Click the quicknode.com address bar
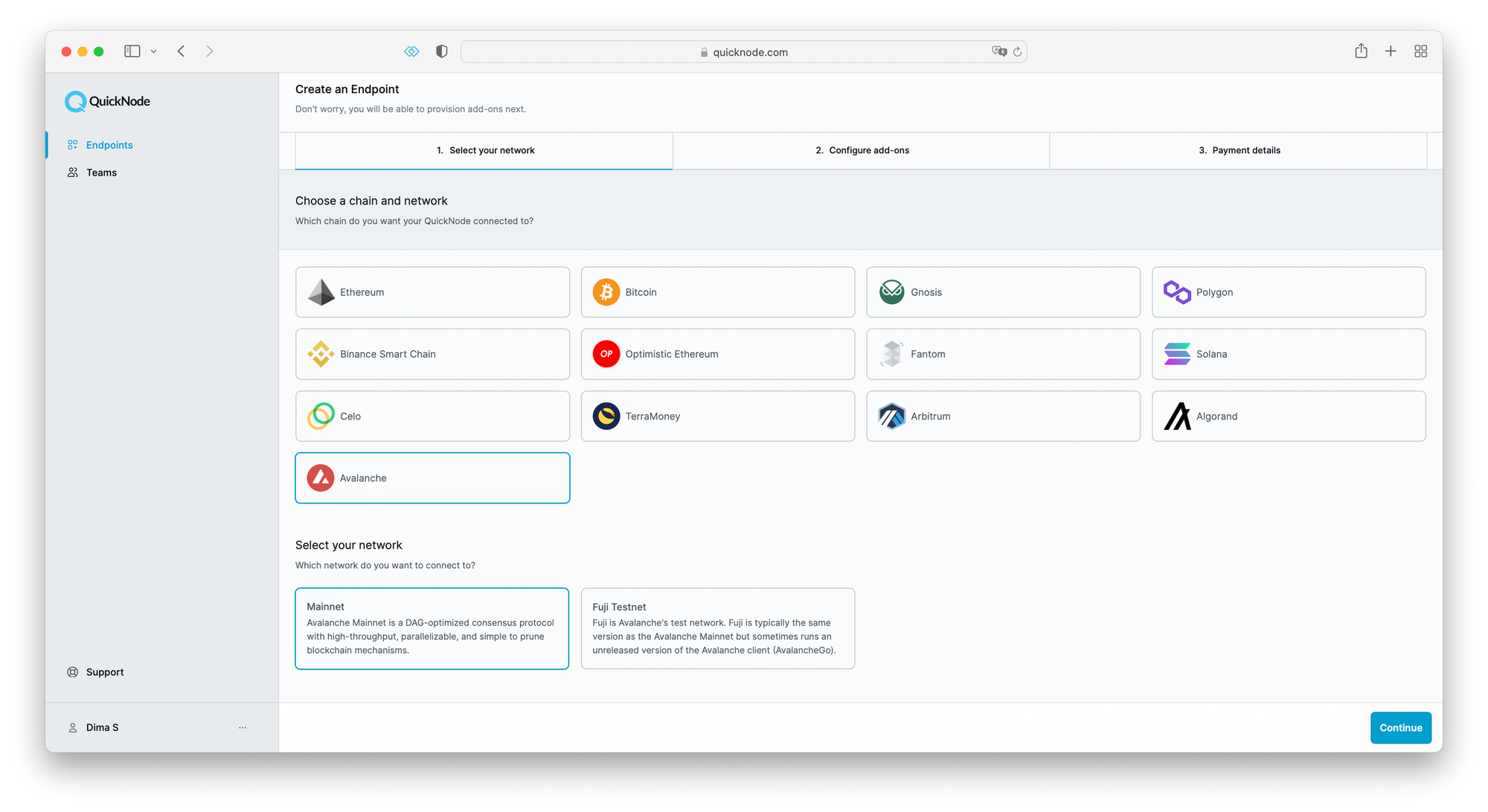Viewport: 1488px width, 812px height. click(x=744, y=51)
